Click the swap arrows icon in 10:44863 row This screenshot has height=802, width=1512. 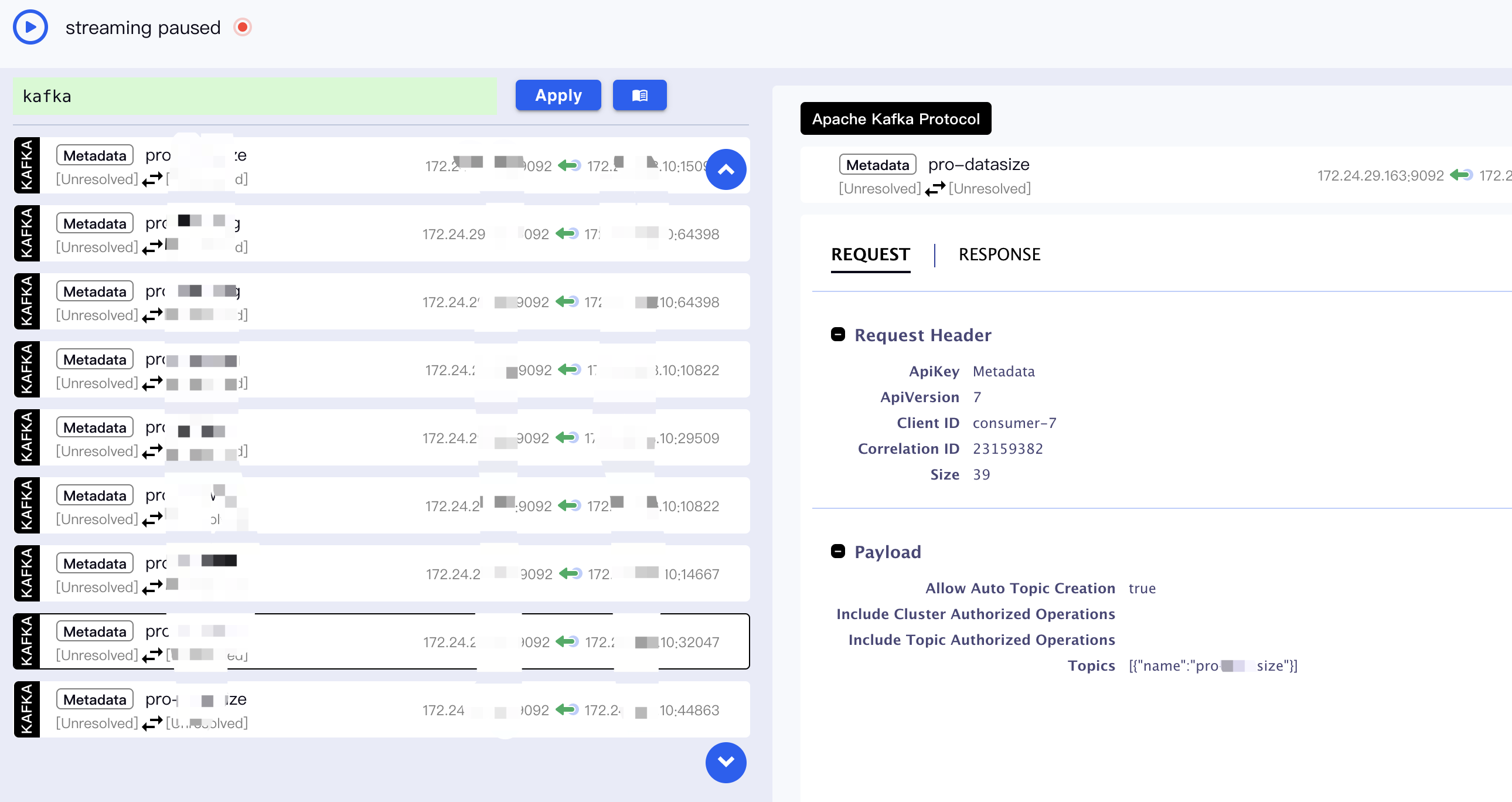pos(152,723)
